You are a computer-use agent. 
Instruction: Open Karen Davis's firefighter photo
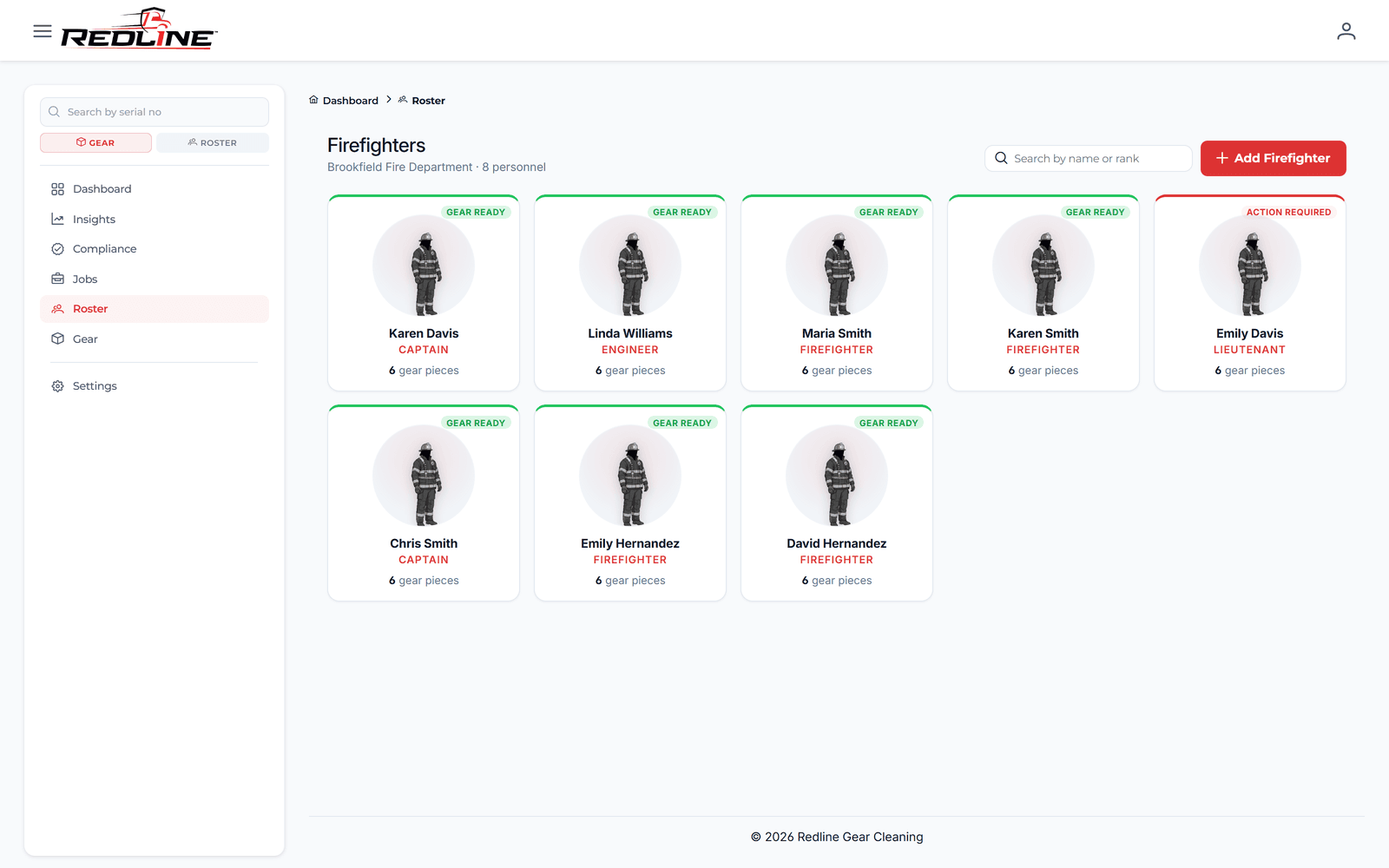pos(424,266)
